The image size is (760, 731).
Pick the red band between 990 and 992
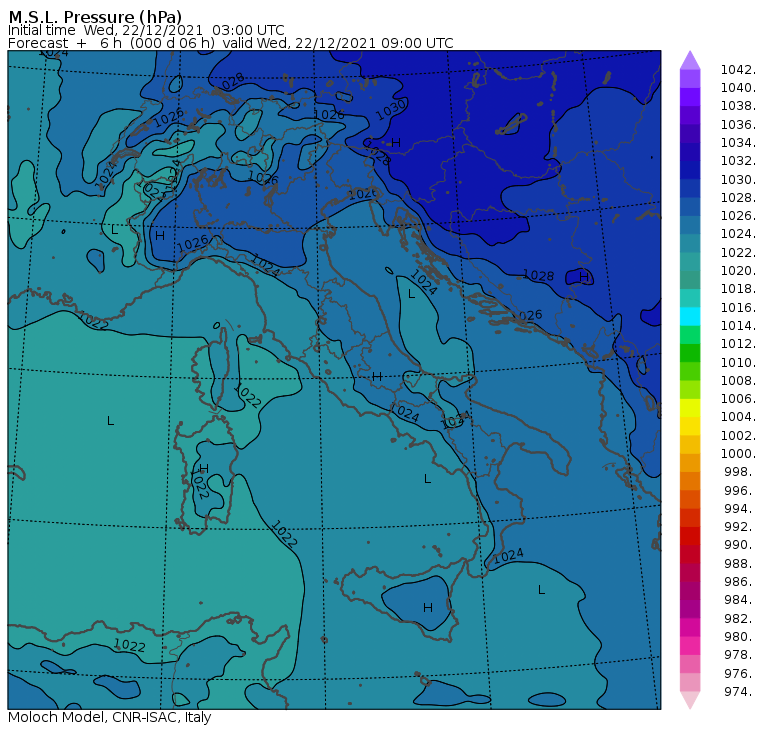coord(690,536)
